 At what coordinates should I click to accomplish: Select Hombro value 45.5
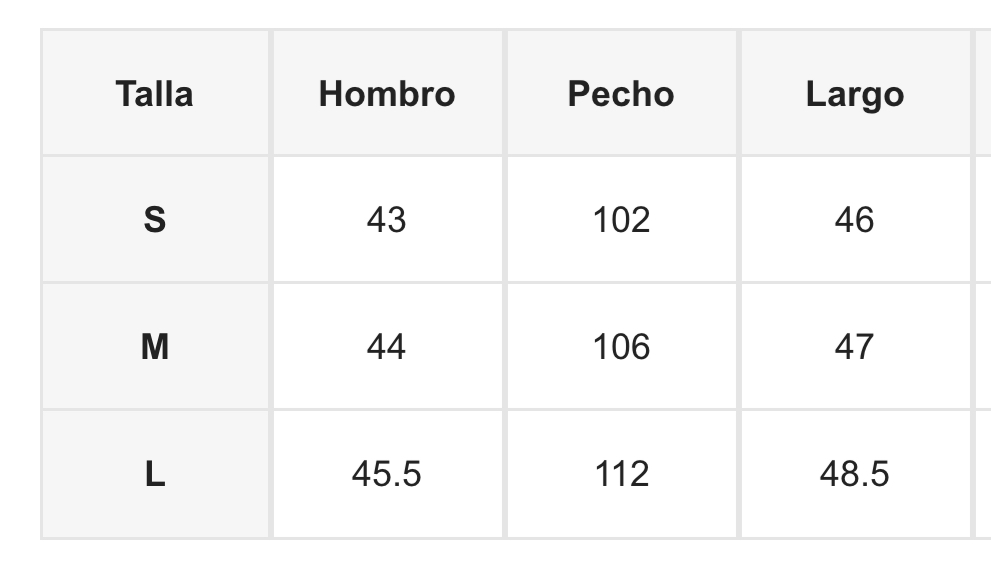[387, 474]
